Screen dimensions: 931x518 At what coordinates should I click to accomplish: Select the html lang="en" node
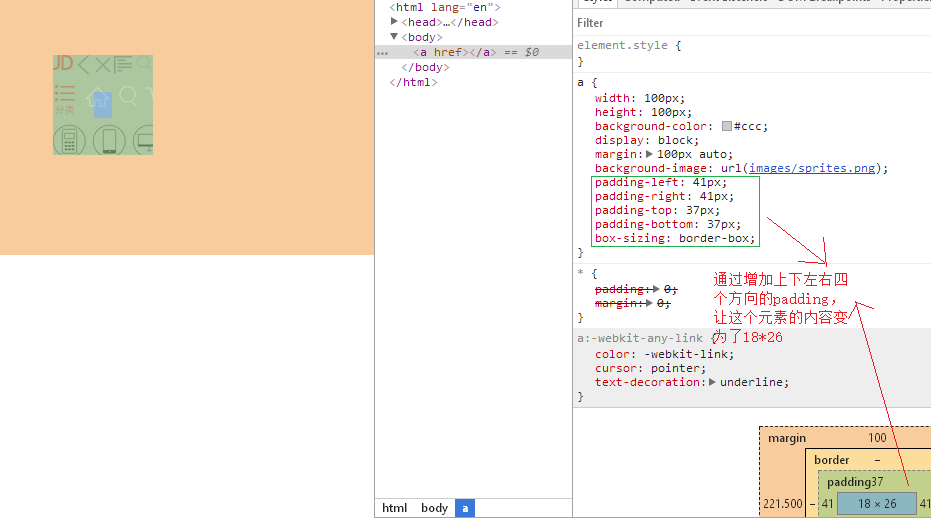point(445,7)
